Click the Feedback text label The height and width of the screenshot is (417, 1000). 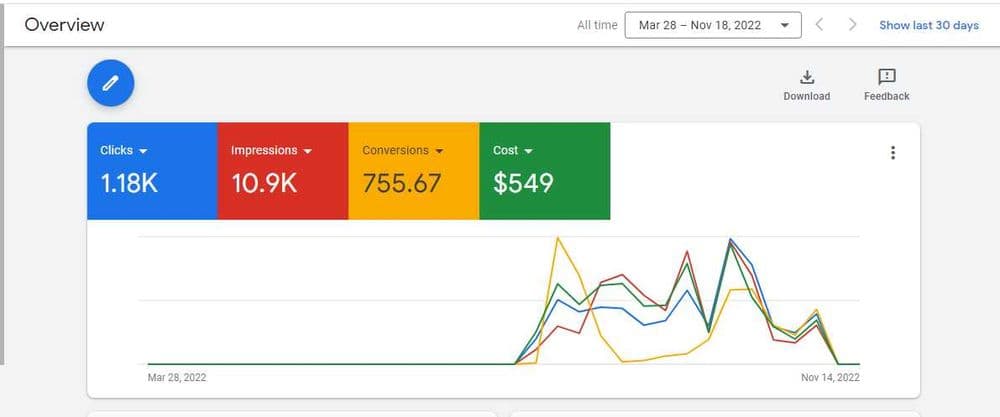(886, 96)
